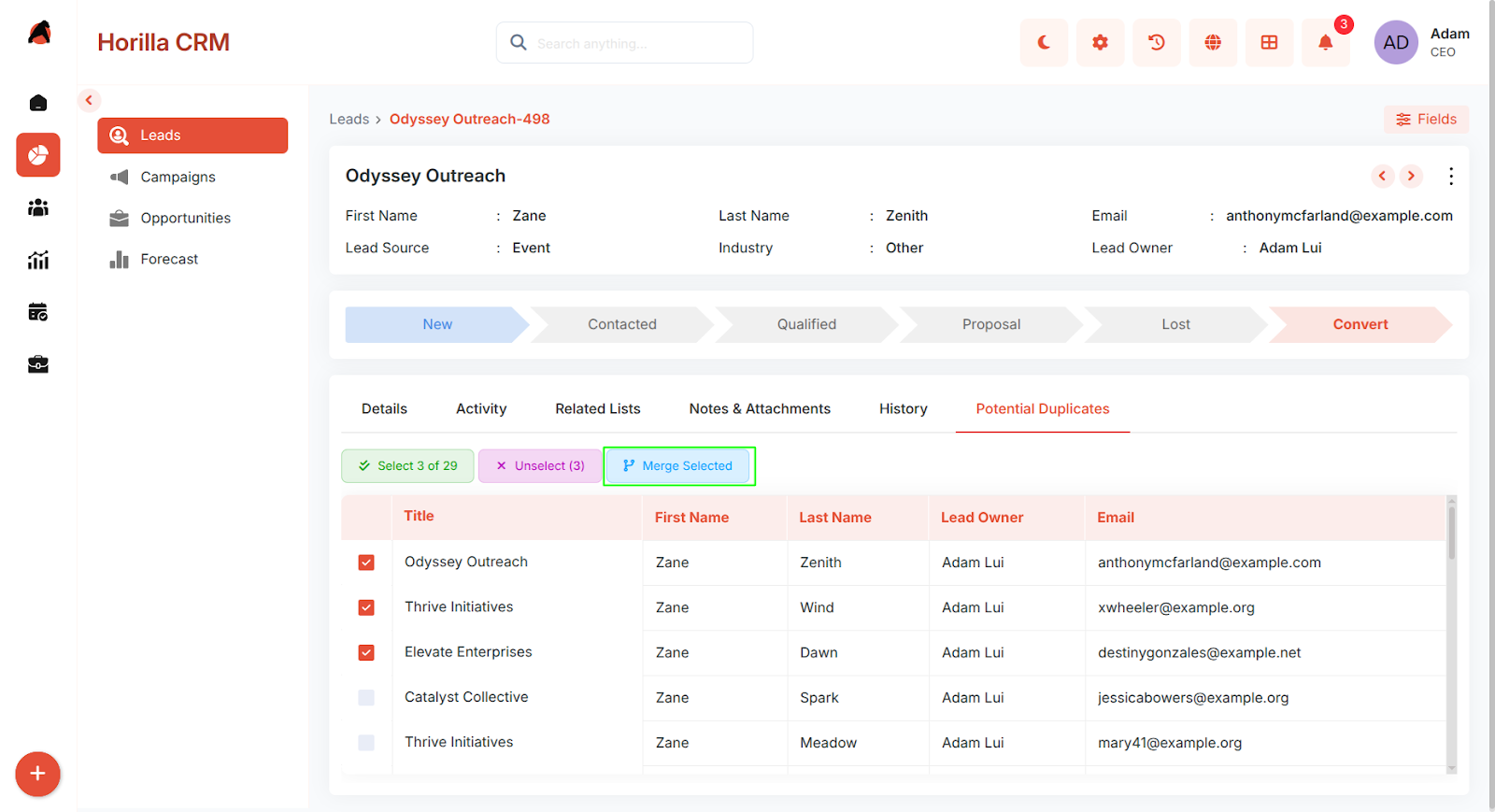
Task: Open the Related Lists tab
Action: (x=598, y=409)
